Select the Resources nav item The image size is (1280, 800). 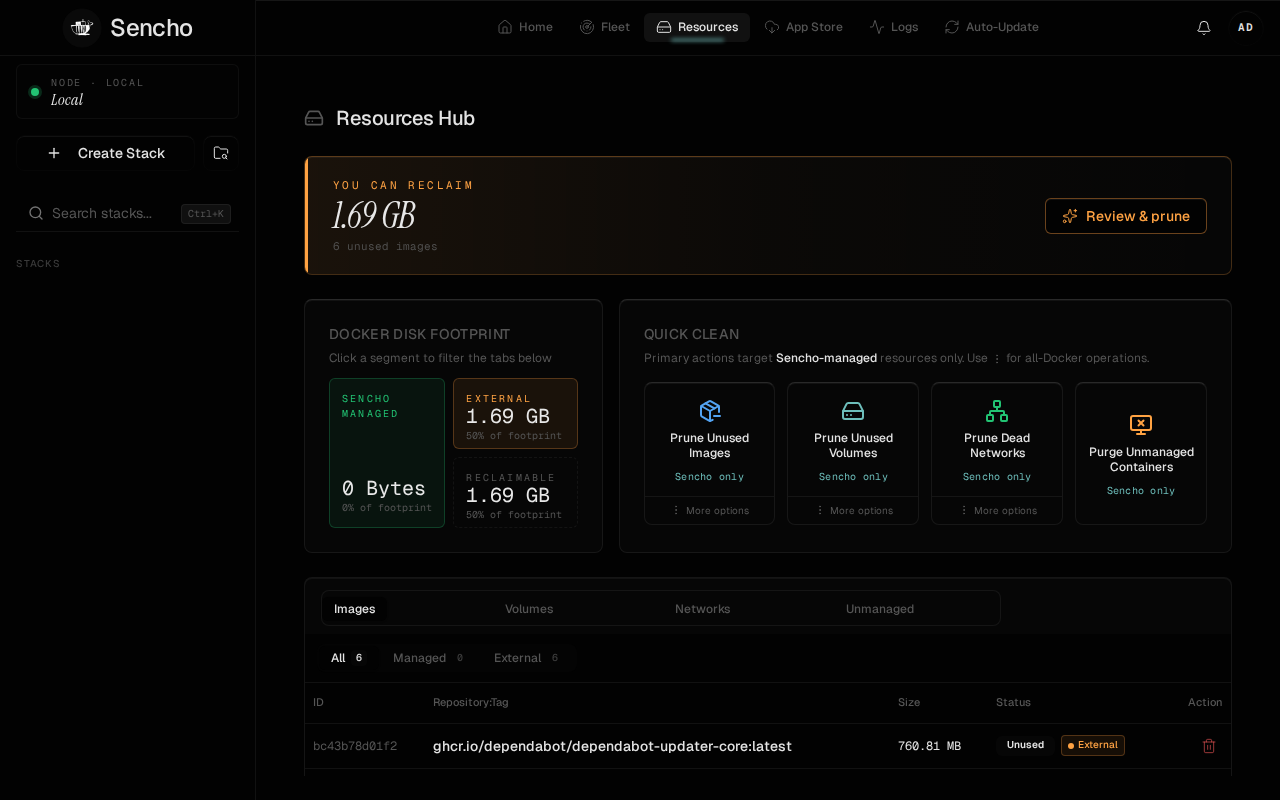tap(697, 27)
